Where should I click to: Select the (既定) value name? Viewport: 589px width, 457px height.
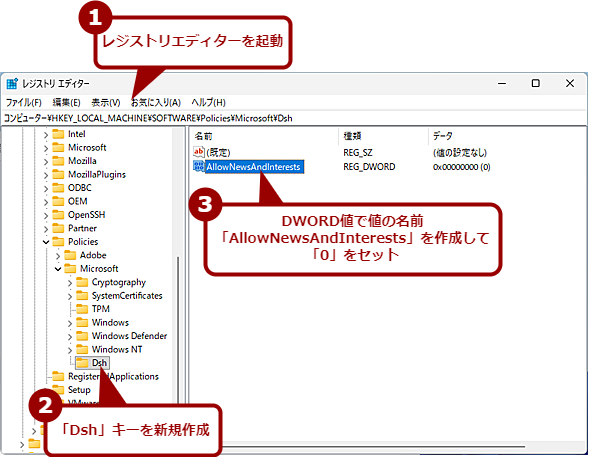(x=218, y=152)
